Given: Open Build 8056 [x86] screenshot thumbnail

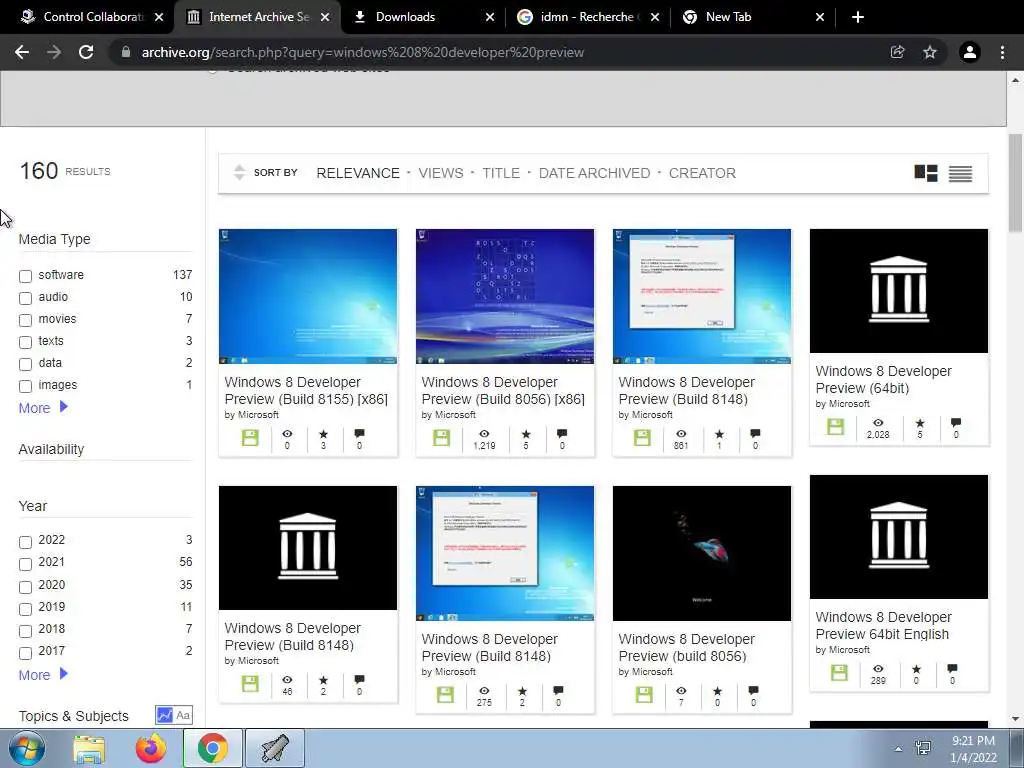Looking at the screenshot, I should (x=505, y=296).
